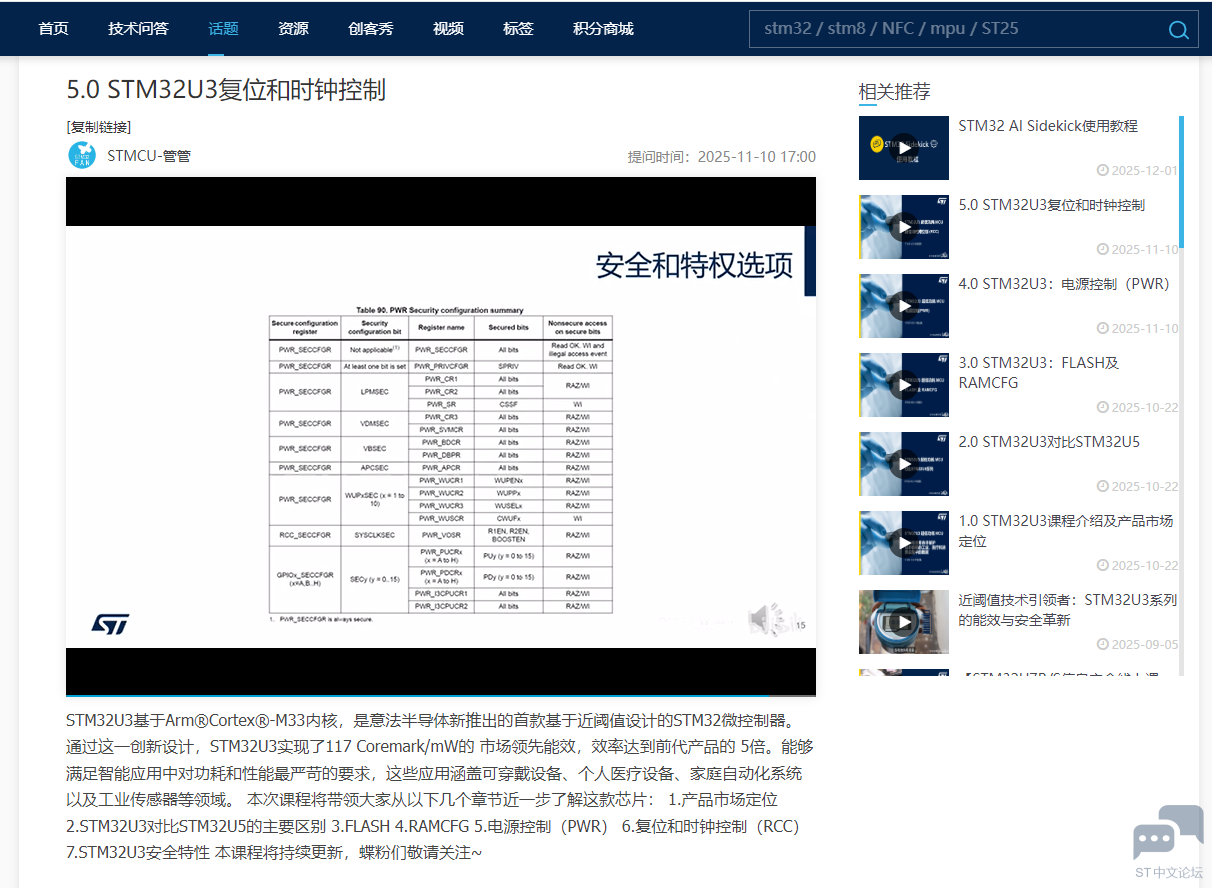Screen dimensions: 1212x888
Task: Play STM32 AI Sidekick使用教程 video thumbnail
Action: coord(904,148)
